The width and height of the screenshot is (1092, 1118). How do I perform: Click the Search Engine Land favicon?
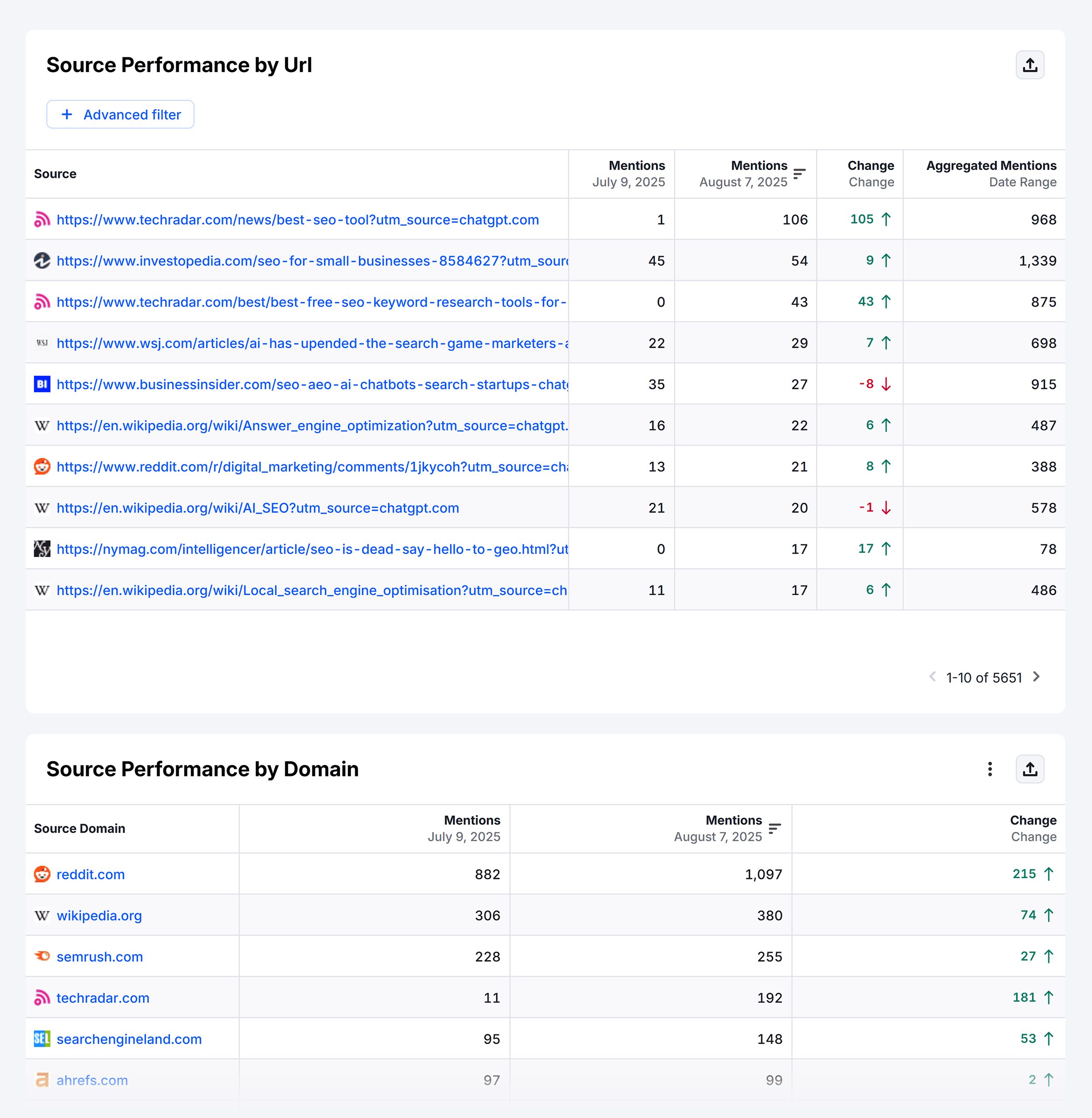click(41, 1038)
